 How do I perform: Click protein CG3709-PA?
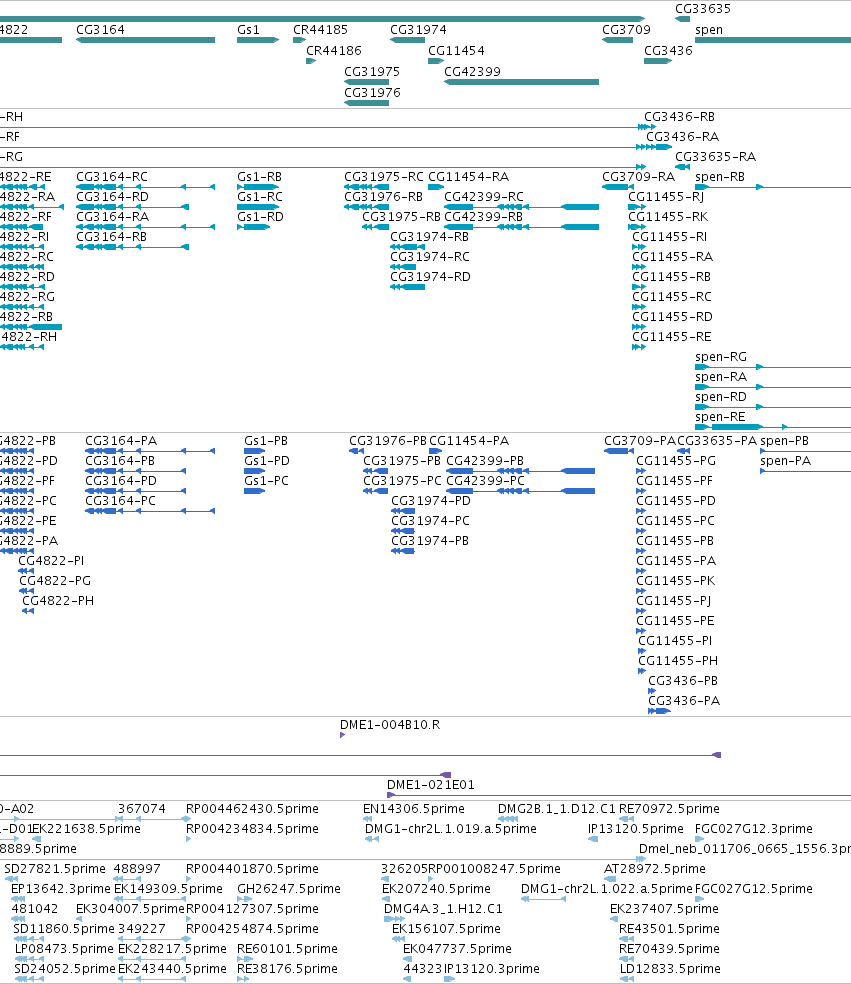pyautogui.click(x=640, y=441)
